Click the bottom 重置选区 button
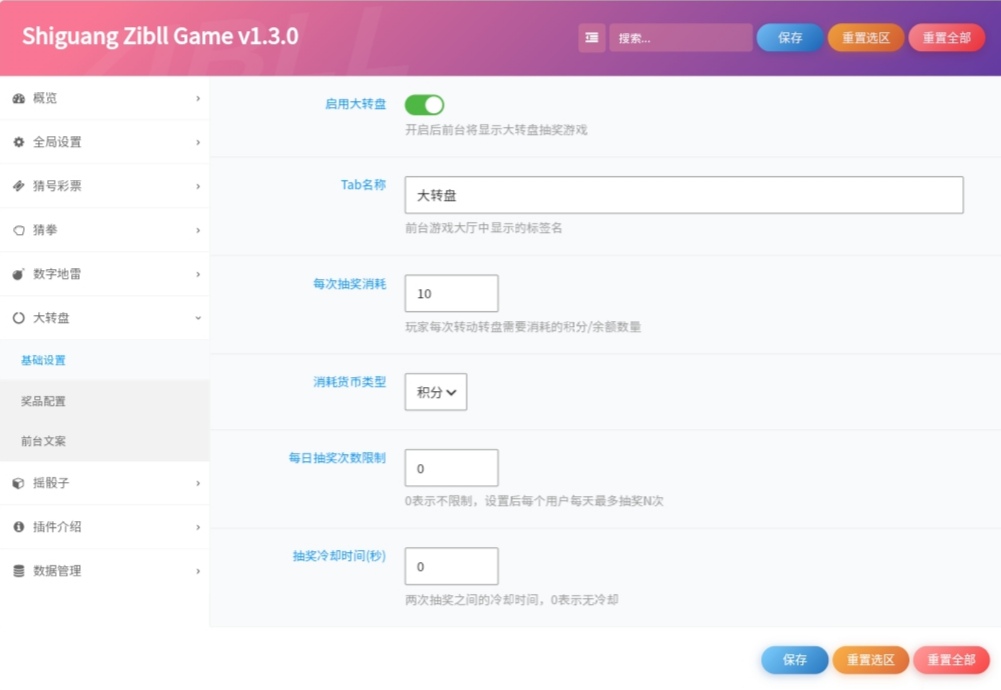This screenshot has width=1001, height=690. coord(870,660)
